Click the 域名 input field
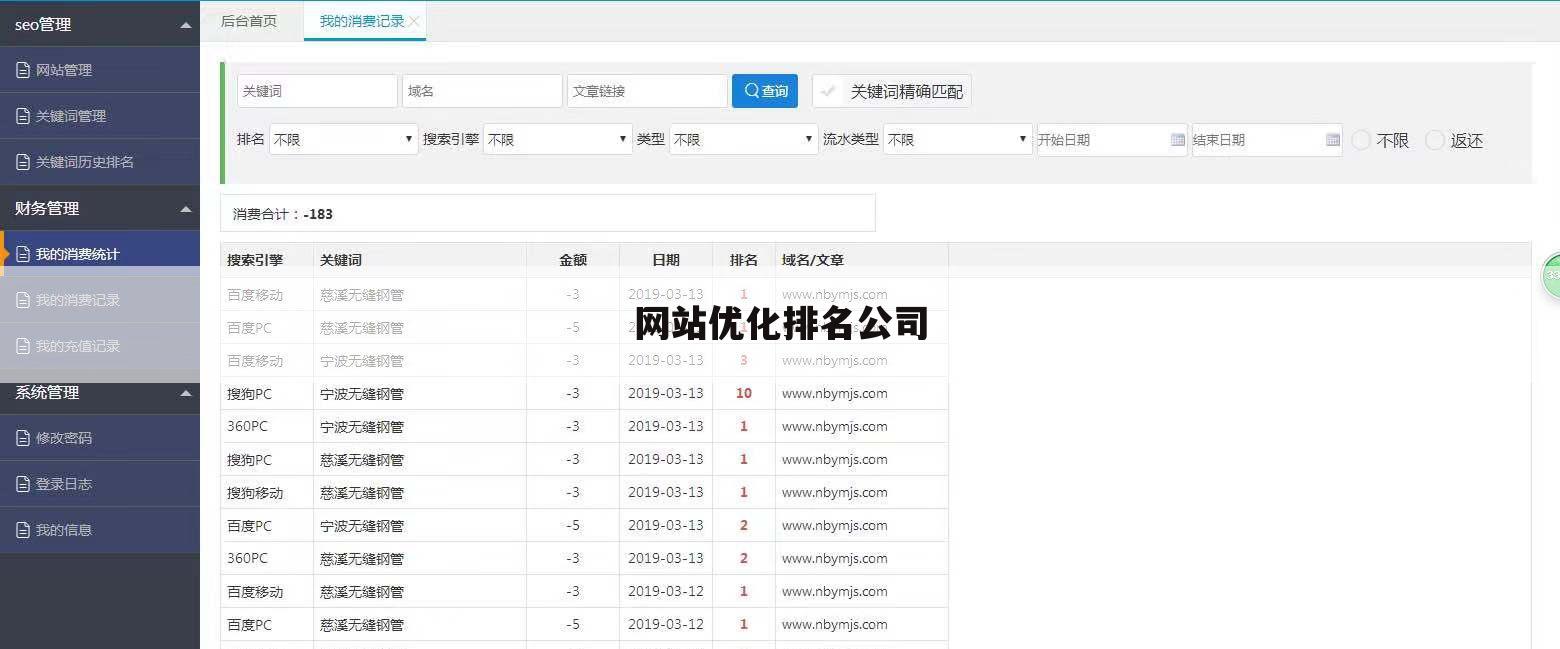The width and height of the screenshot is (1560, 649). pos(482,91)
